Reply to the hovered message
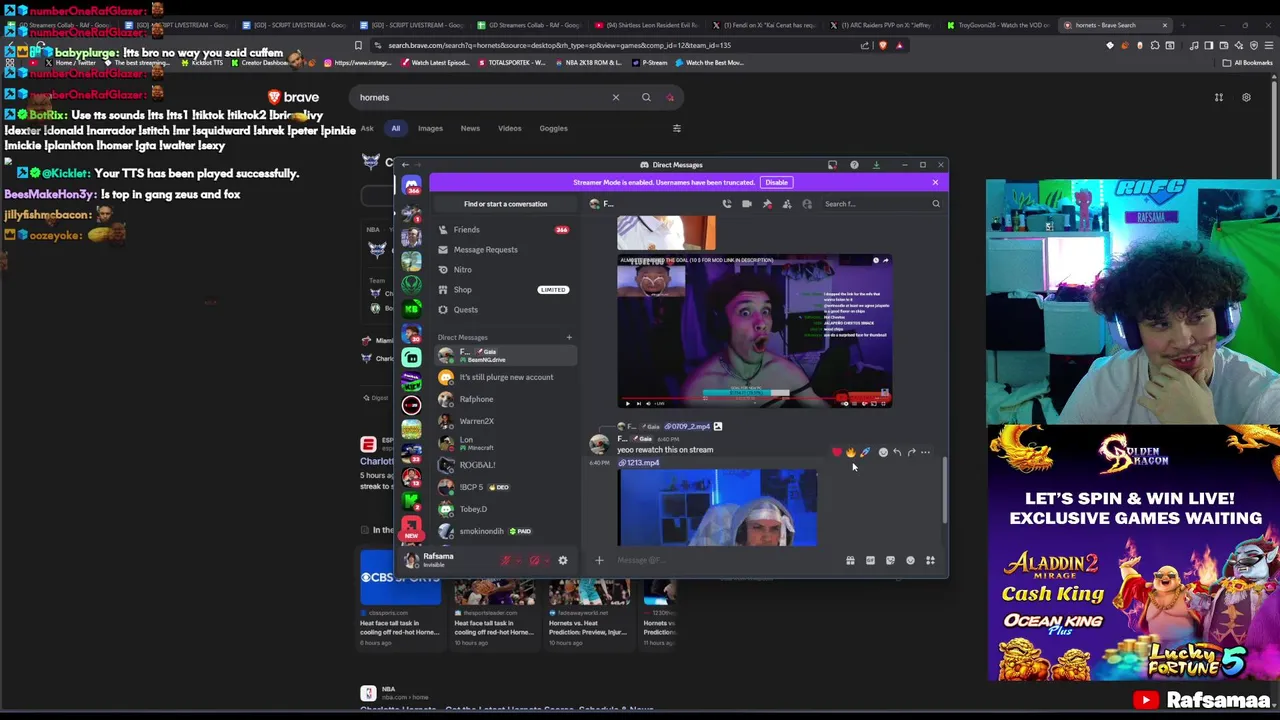 click(897, 452)
